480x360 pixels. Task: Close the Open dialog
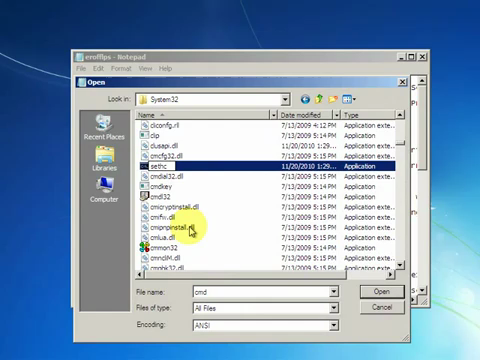403,82
